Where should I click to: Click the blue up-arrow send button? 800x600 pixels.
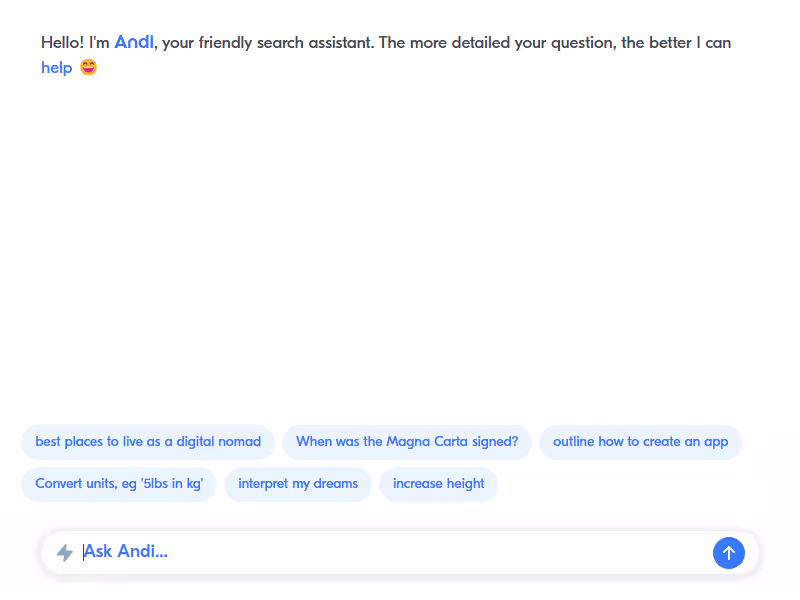pos(729,553)
